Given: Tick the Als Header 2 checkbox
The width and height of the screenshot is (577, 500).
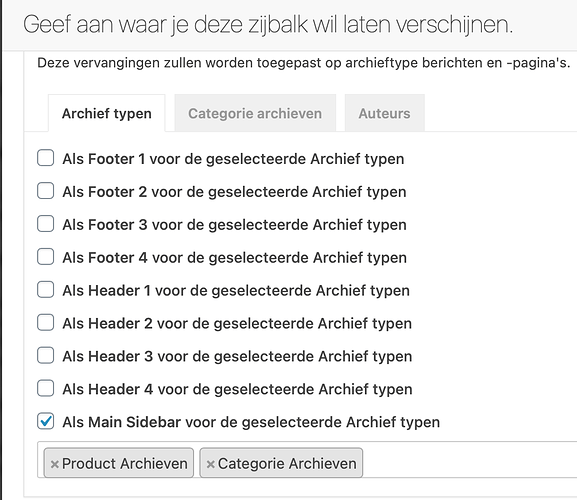Looking at the screenshot, I should coord(46,323).
